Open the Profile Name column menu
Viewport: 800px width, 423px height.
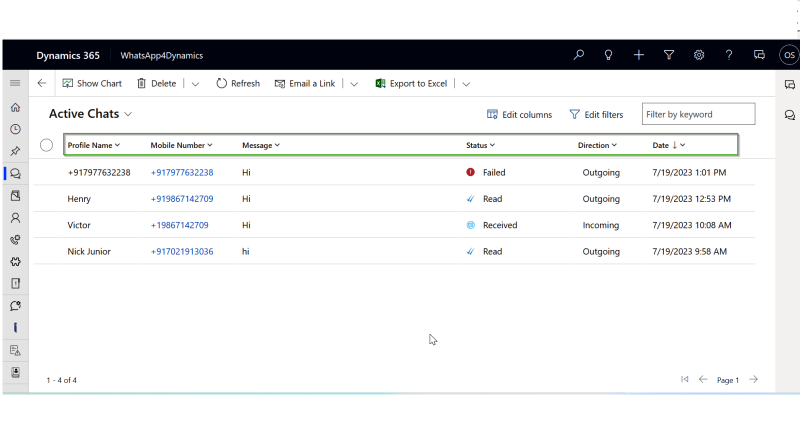click(93, 145)
